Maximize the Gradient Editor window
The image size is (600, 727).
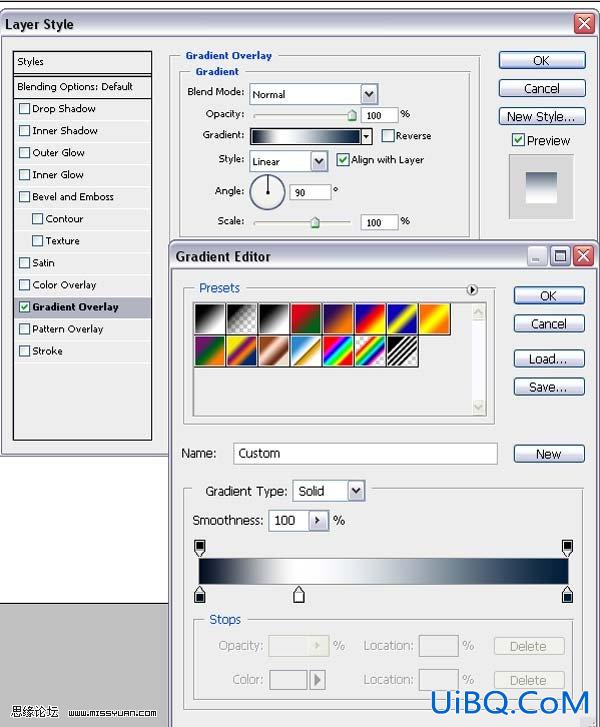click(561, 256)
